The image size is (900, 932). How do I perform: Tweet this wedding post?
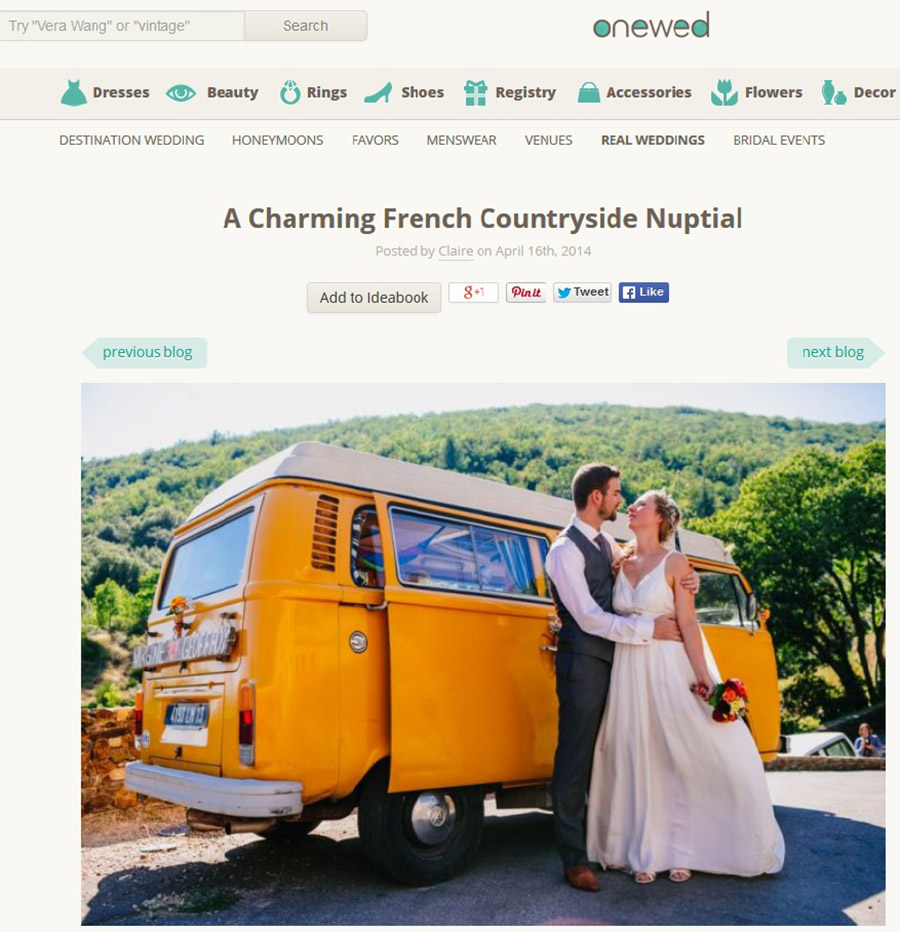582,292
